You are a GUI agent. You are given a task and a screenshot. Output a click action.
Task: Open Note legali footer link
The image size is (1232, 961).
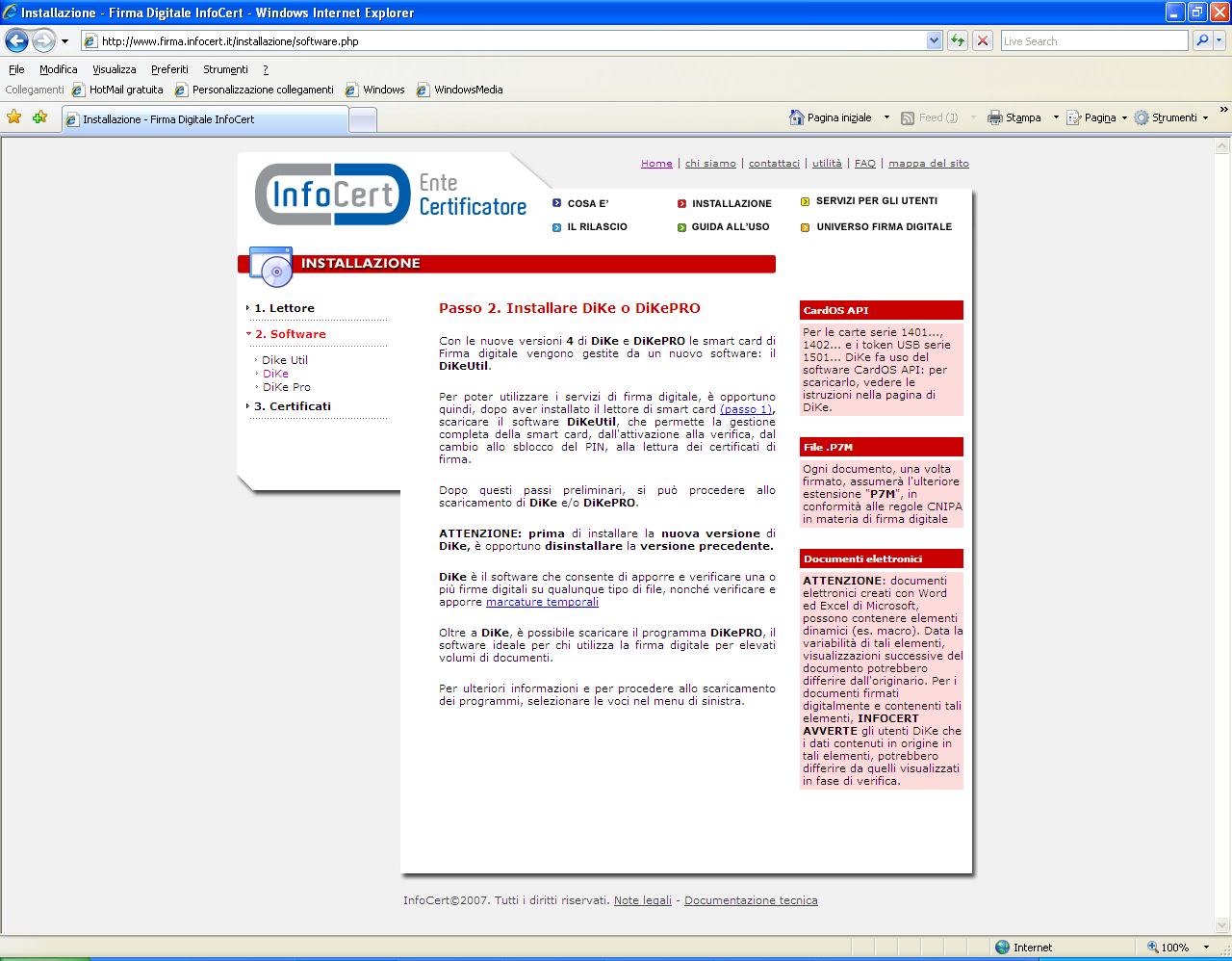click(x=643, y=900)
